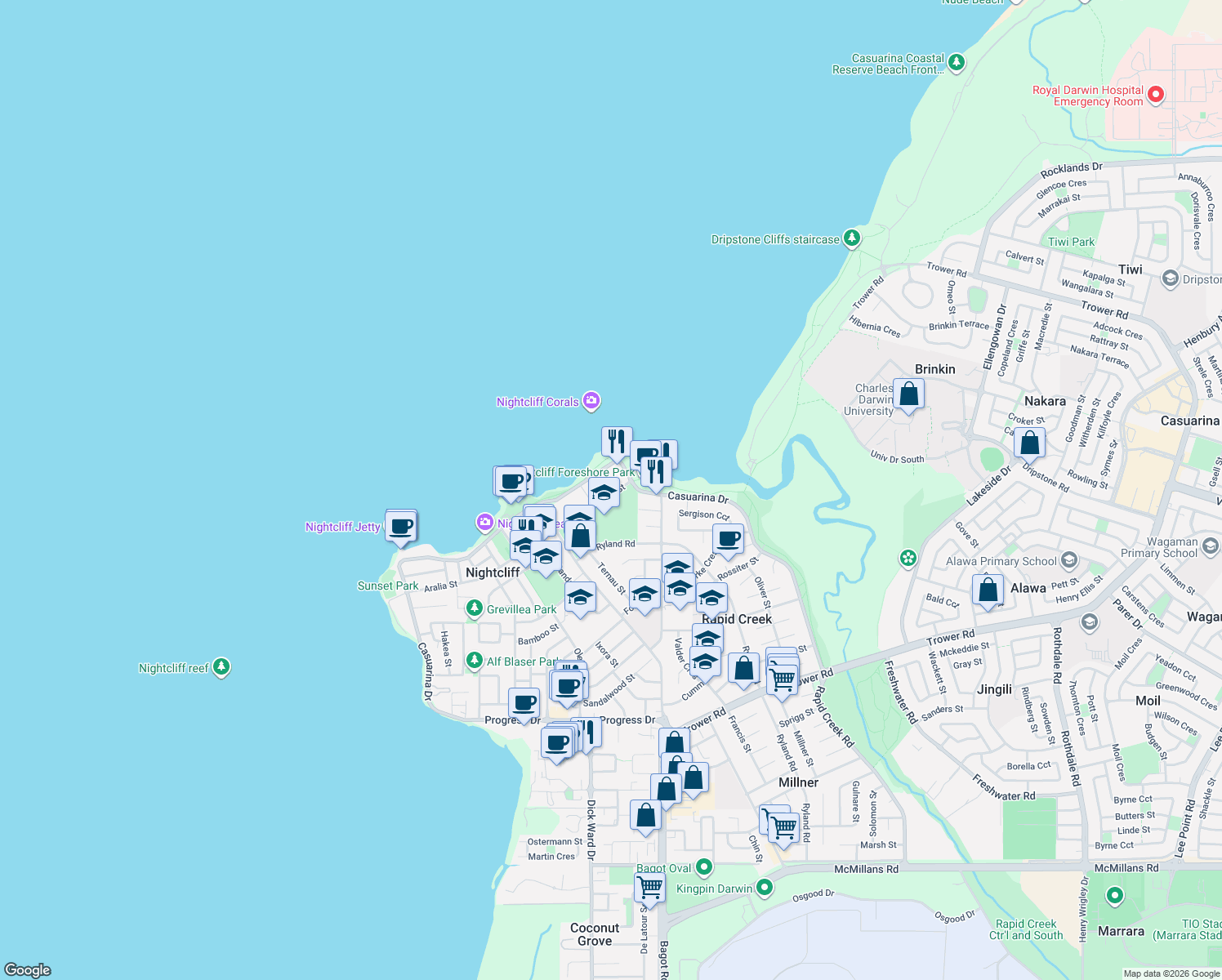Select the Nakara suburb label
Screen dimensions: 1222x980
click(x=1045, y=401)
